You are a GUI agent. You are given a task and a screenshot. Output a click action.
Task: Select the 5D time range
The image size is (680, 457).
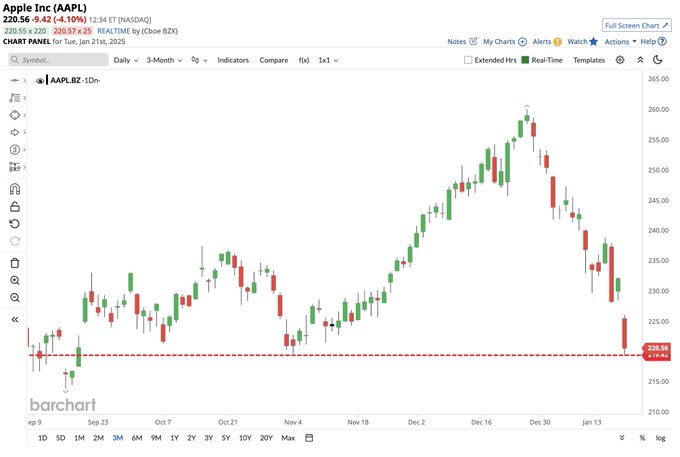61,438
